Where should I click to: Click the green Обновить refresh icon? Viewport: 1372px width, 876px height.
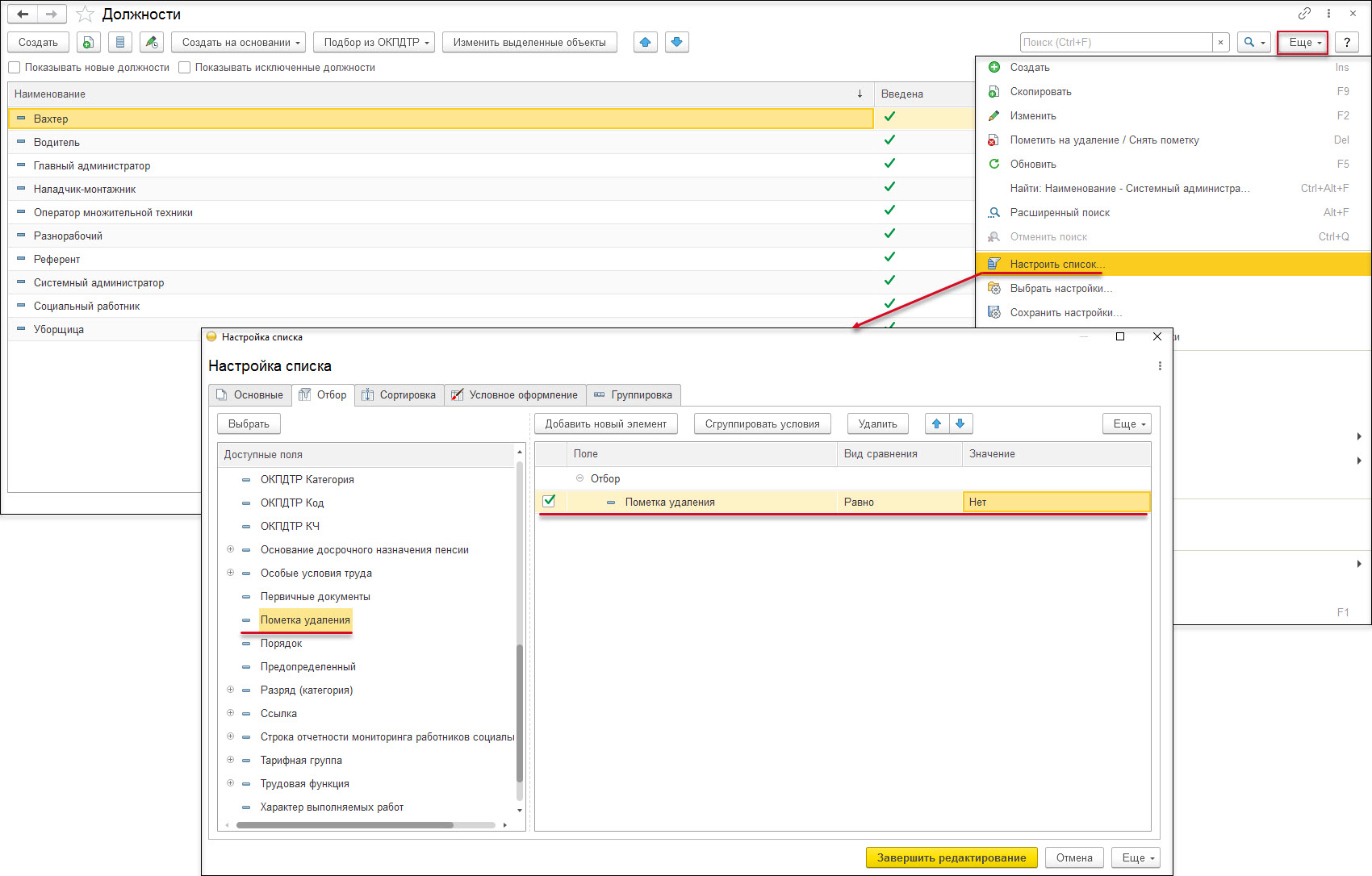tap(994, 164)
